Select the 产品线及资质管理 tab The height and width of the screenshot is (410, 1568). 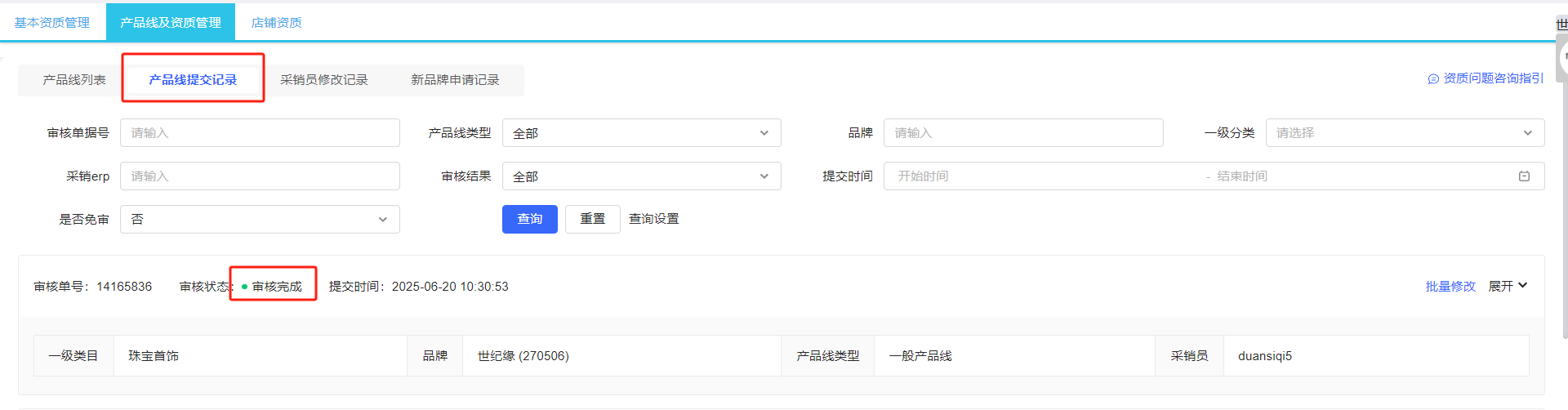171,23
